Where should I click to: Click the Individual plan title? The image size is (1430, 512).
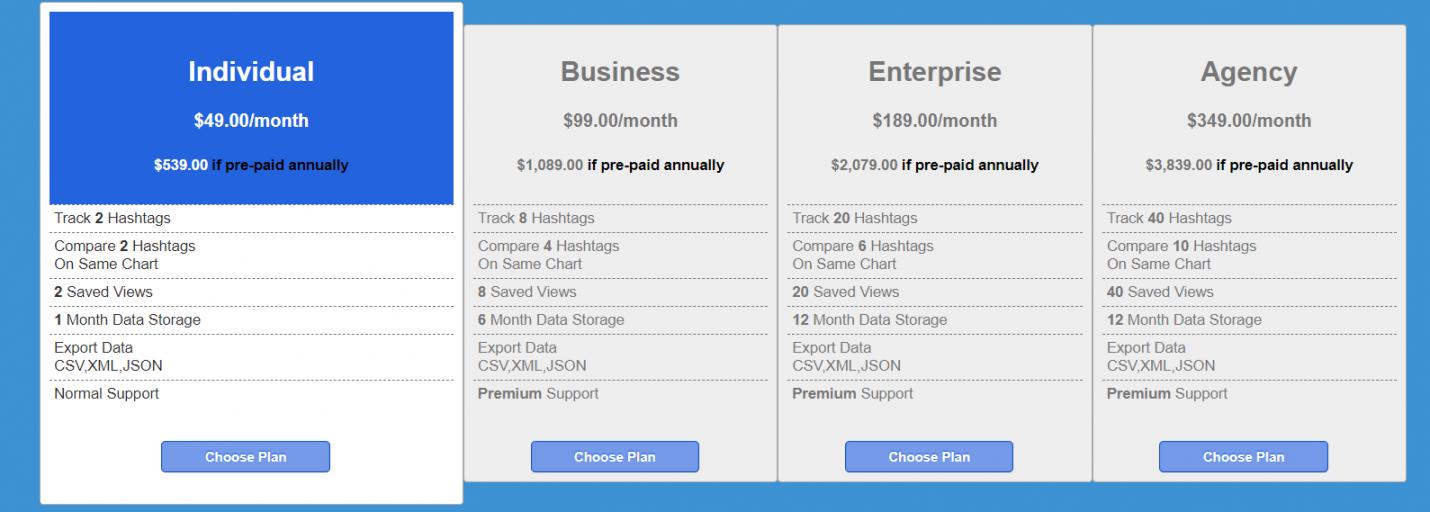point(251,72)
